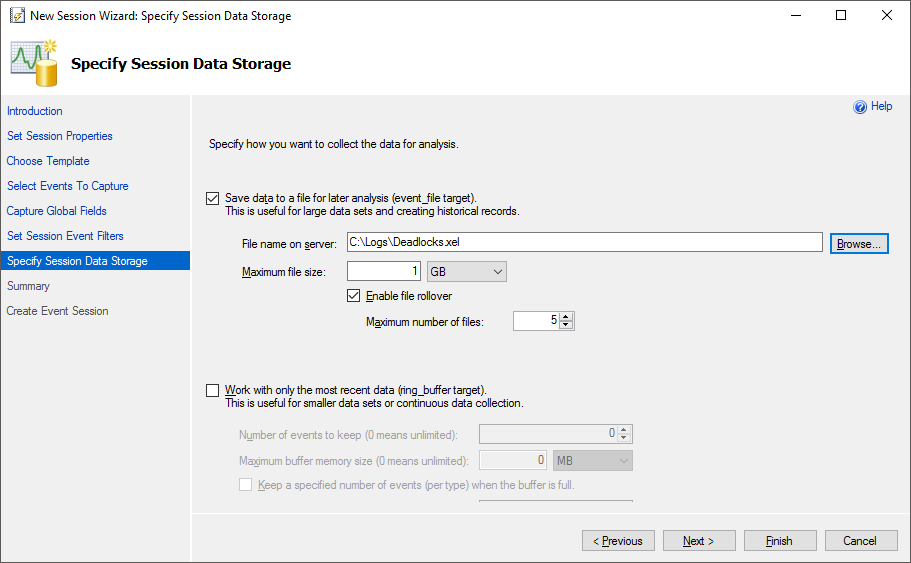
Task: Click the Help question mark icon
Action: [860, 107]
